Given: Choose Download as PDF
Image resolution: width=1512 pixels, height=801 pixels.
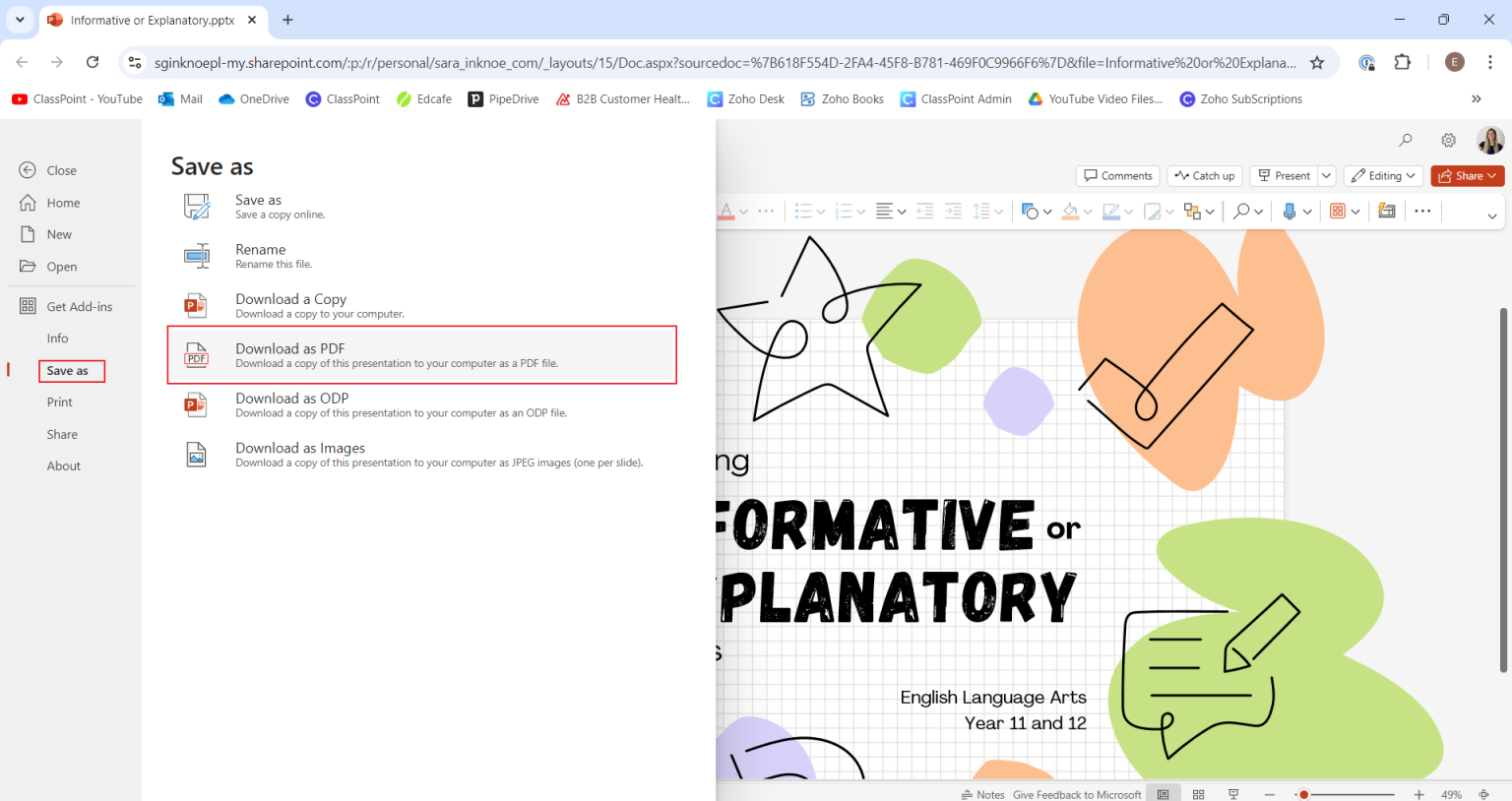Looking at the screenshot, I should 421,354.
